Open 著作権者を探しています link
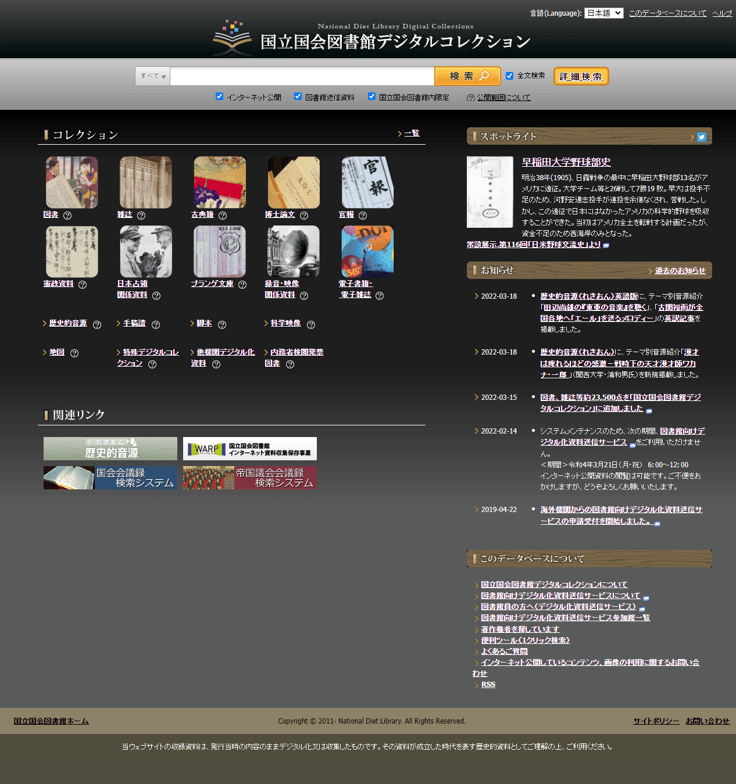The height and width of the screenshot is (784, 736). (x=520, y=629)
